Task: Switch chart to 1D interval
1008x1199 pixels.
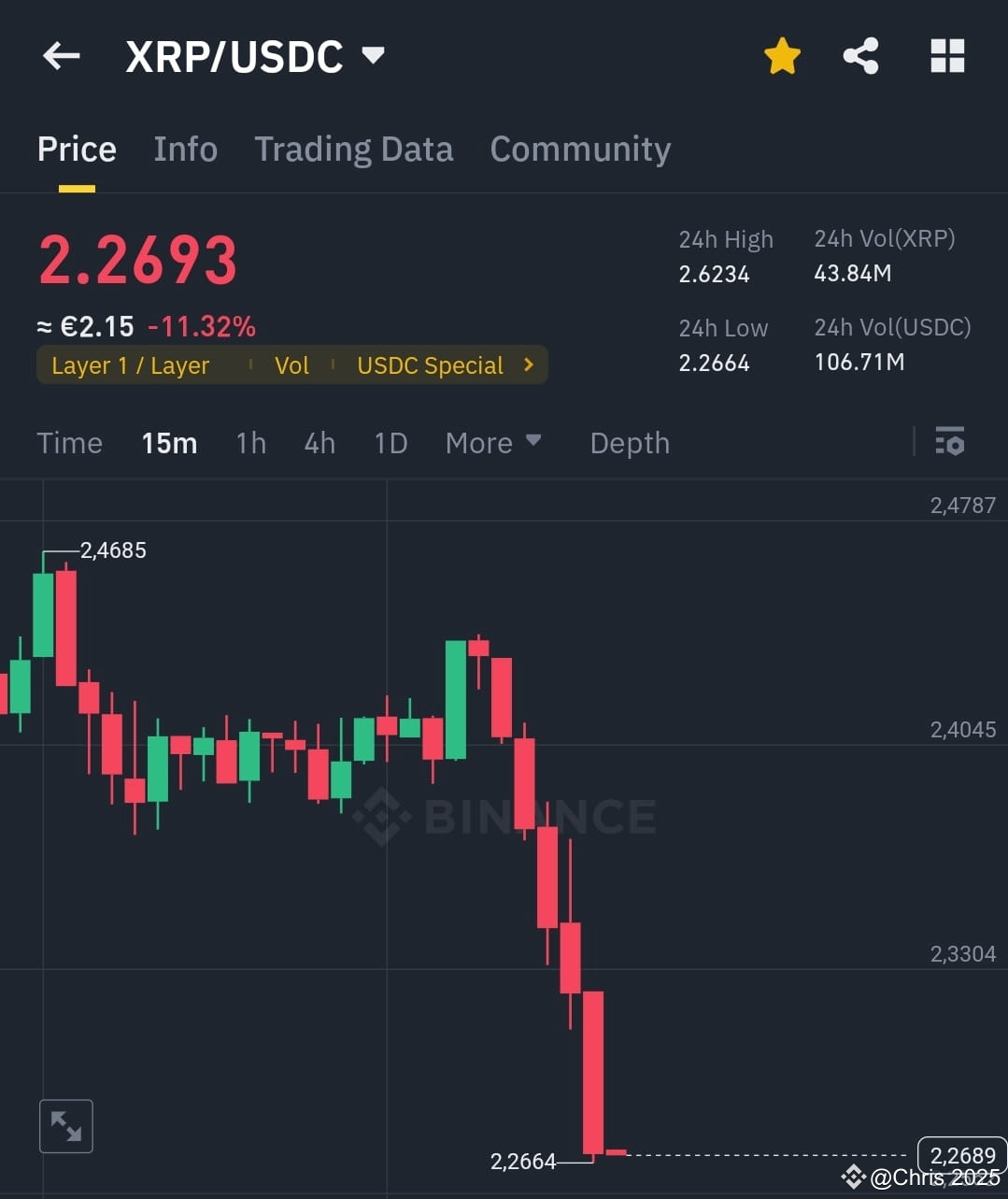Action: click(x=390, y=443)
